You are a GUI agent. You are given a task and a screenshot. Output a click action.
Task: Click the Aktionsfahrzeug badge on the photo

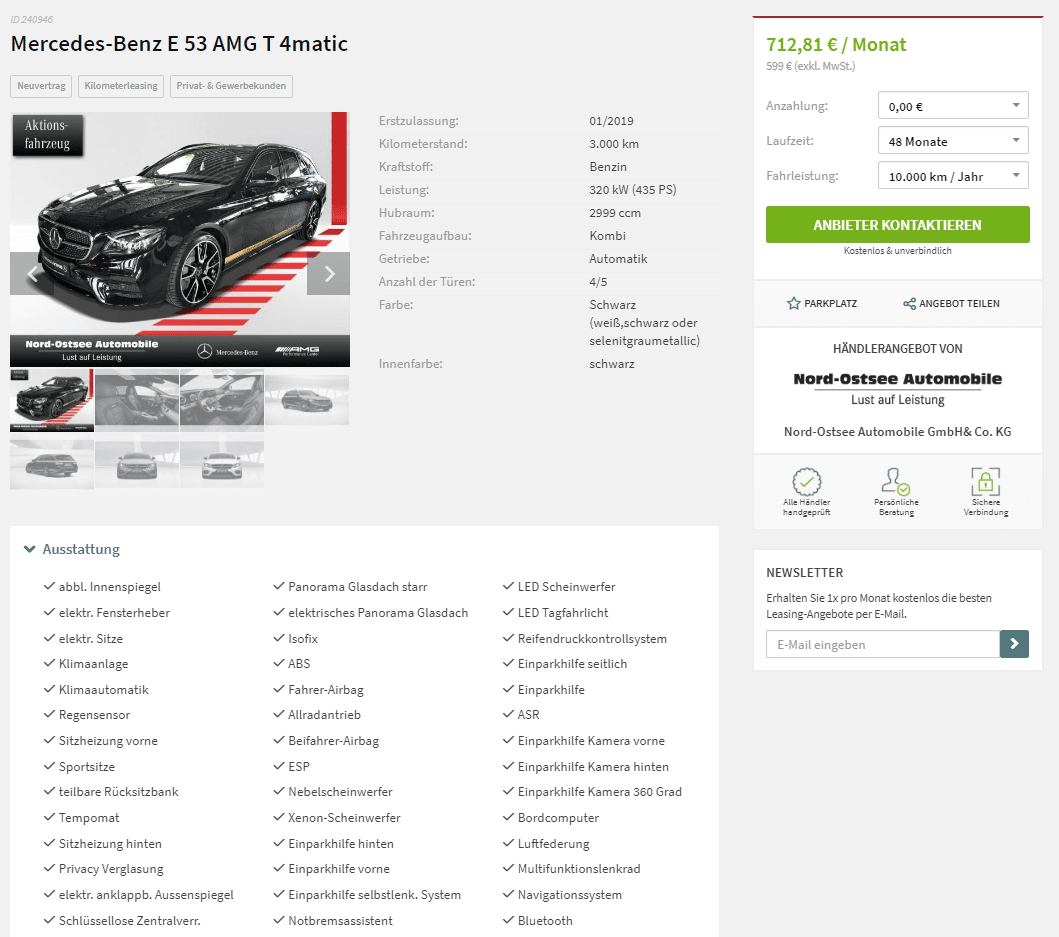point(47,134)
